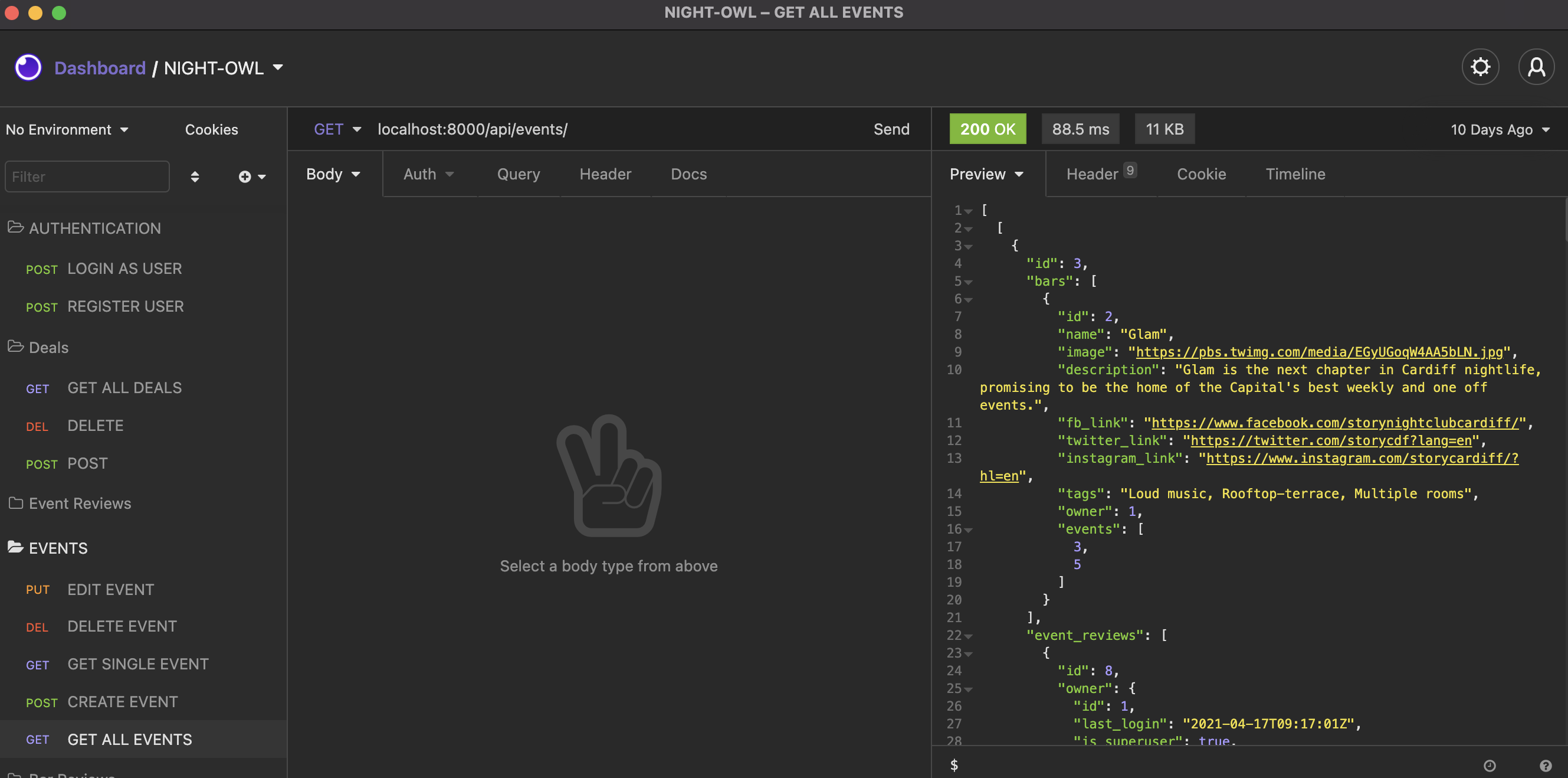Click the response pane scrollbar

click(x=1565, y=221)
